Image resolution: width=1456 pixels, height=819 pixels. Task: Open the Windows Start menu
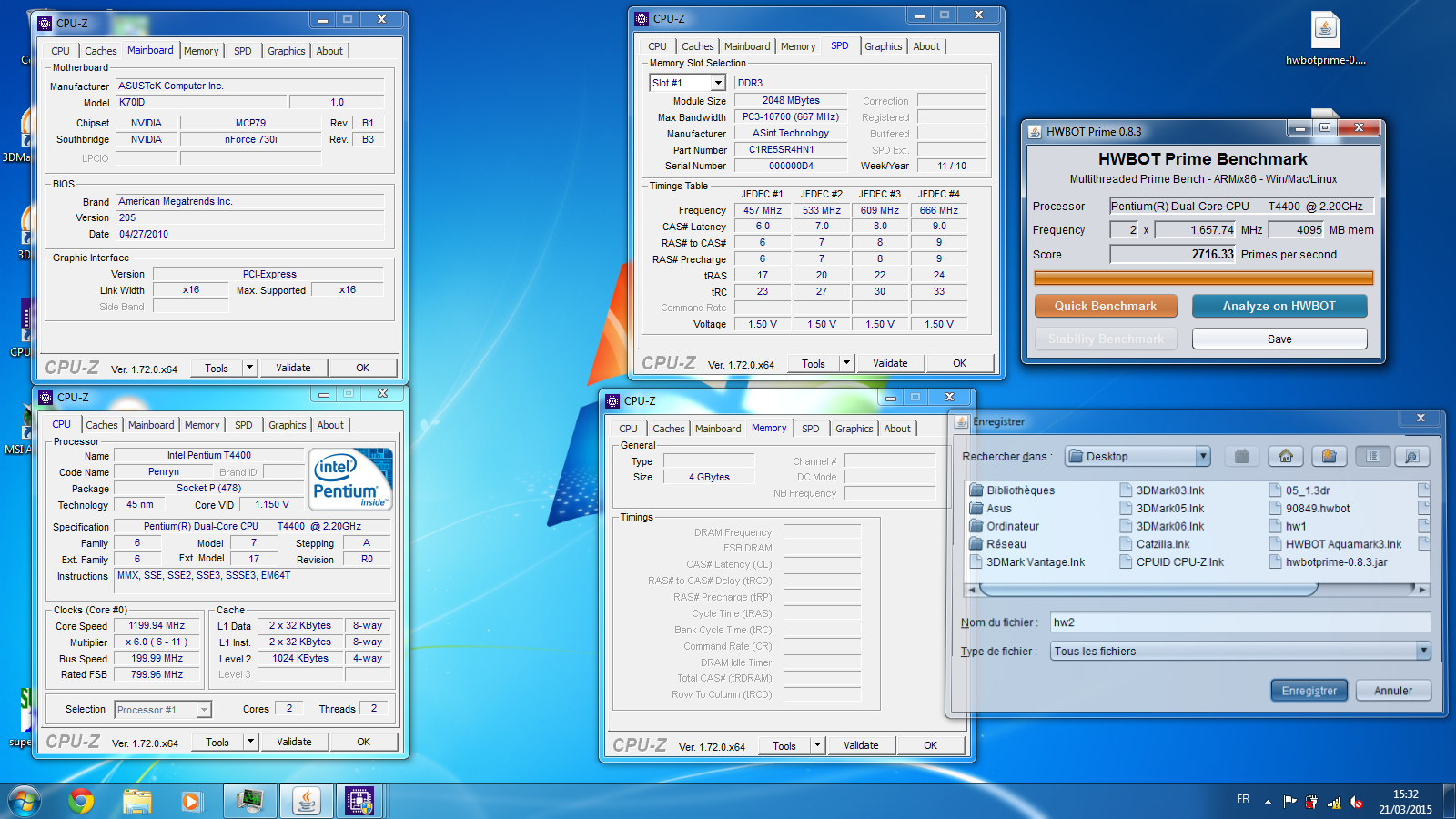point(25,801)
